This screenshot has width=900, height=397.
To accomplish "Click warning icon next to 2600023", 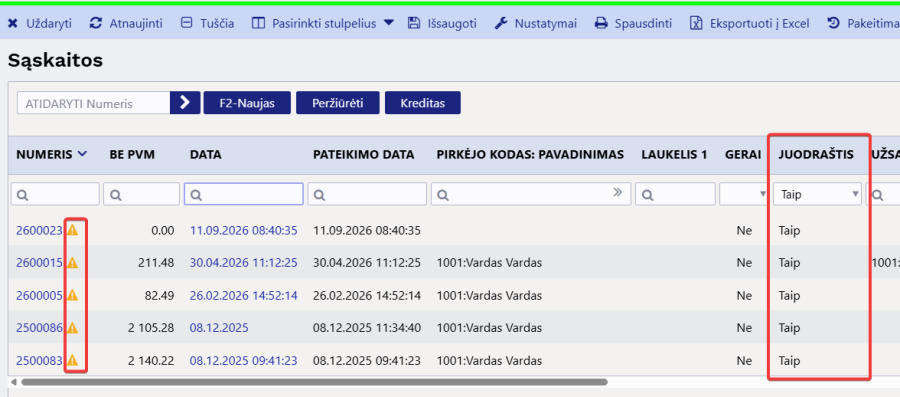I will (x=72, y=230).
